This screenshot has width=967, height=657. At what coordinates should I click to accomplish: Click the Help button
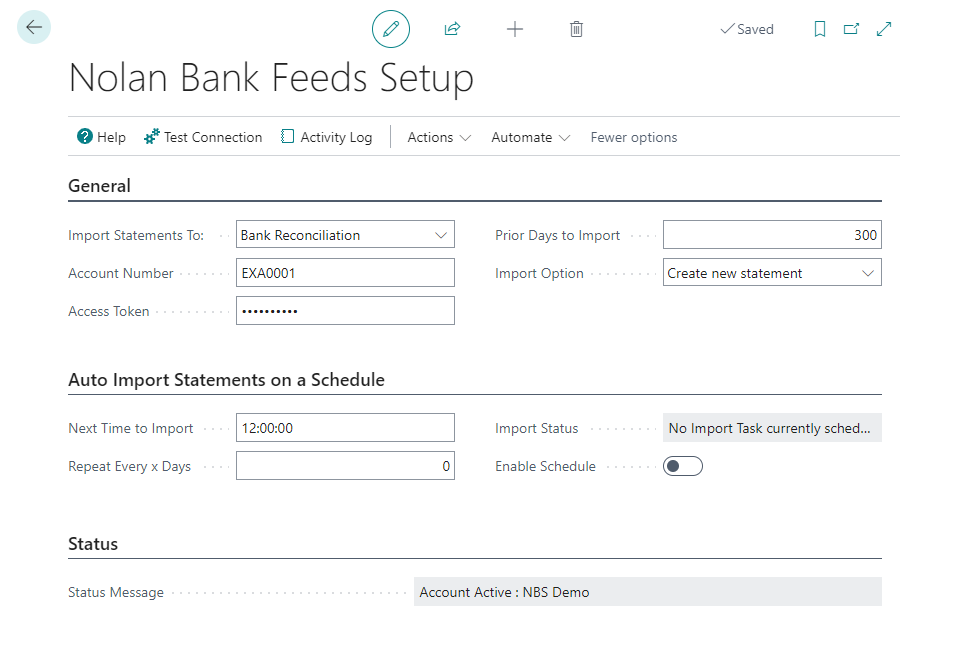coord(101,137)
